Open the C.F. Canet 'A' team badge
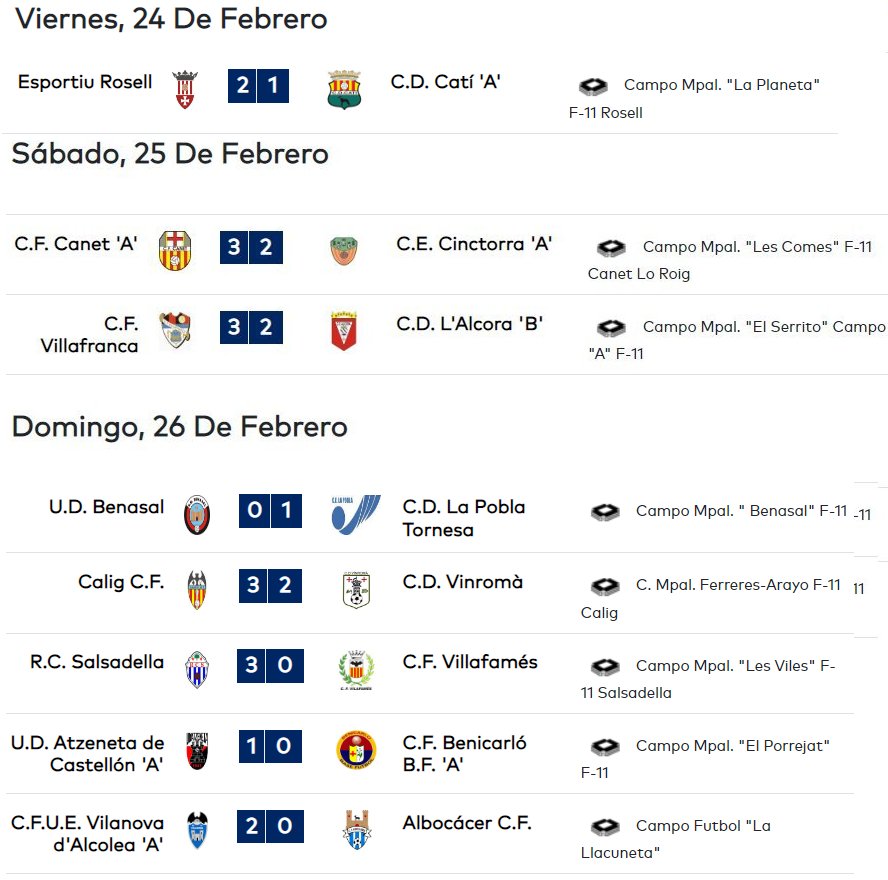This screenshot has width=888, height=880. (x=175, y=250)
